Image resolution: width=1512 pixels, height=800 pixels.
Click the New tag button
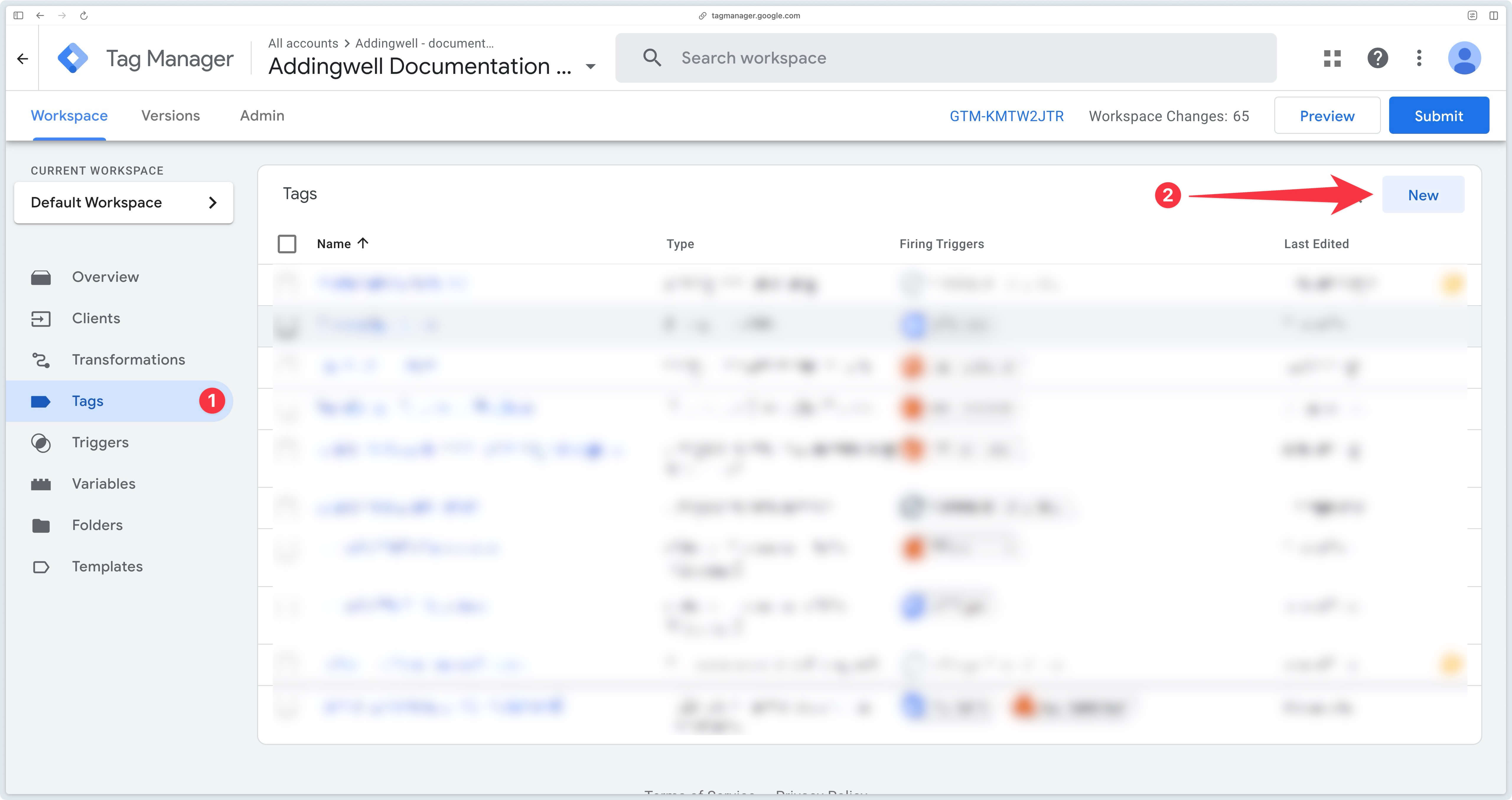point(1423,195)
